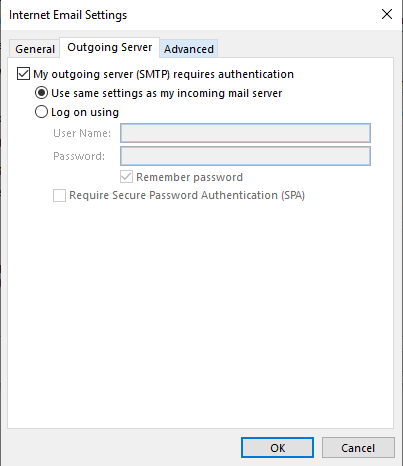The image size is (403, 466).
Task: Click the Log on using label text
Action: tap(85, 112)
